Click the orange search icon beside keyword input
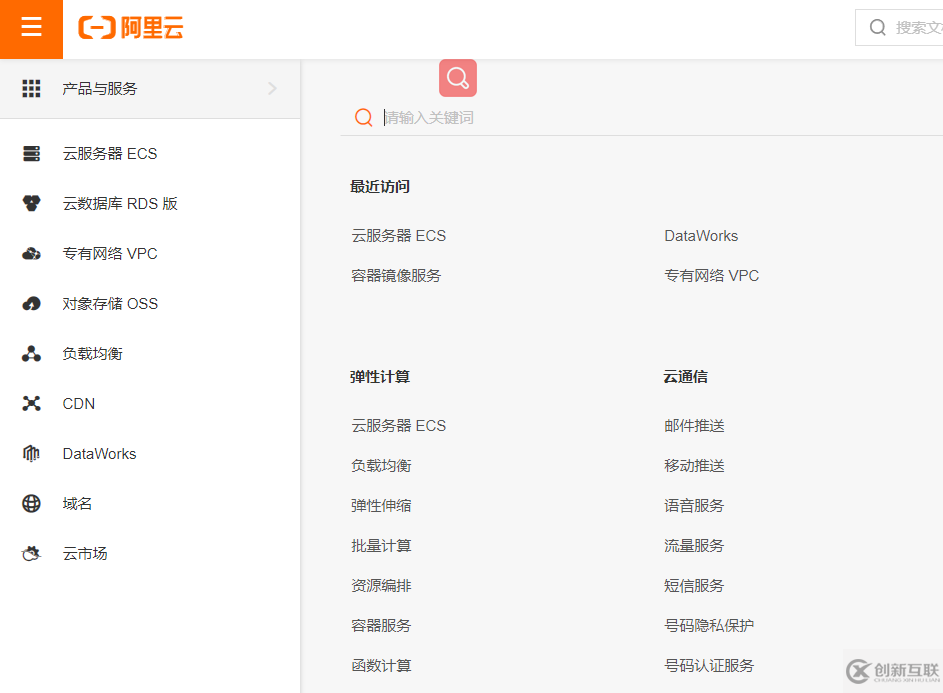 363,117
